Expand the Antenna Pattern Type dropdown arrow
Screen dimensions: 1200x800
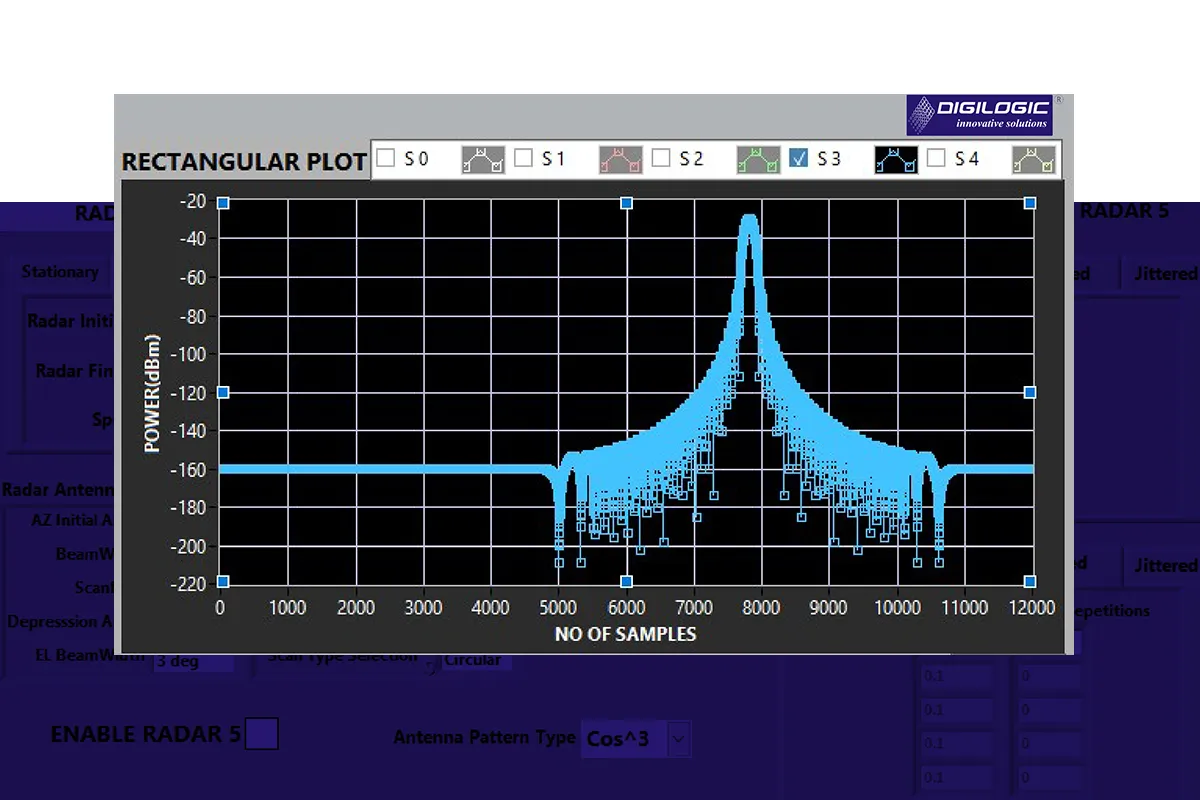[678, 739]
